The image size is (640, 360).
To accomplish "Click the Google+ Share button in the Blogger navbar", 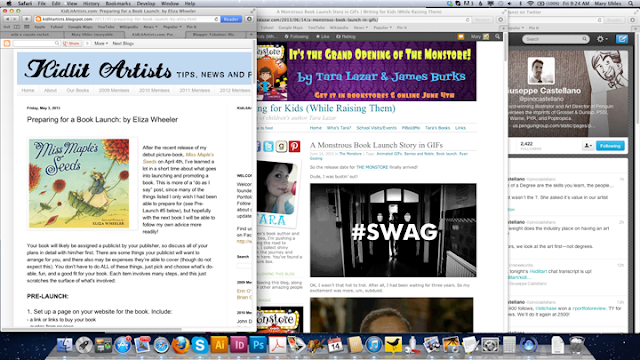I will 72,43.
